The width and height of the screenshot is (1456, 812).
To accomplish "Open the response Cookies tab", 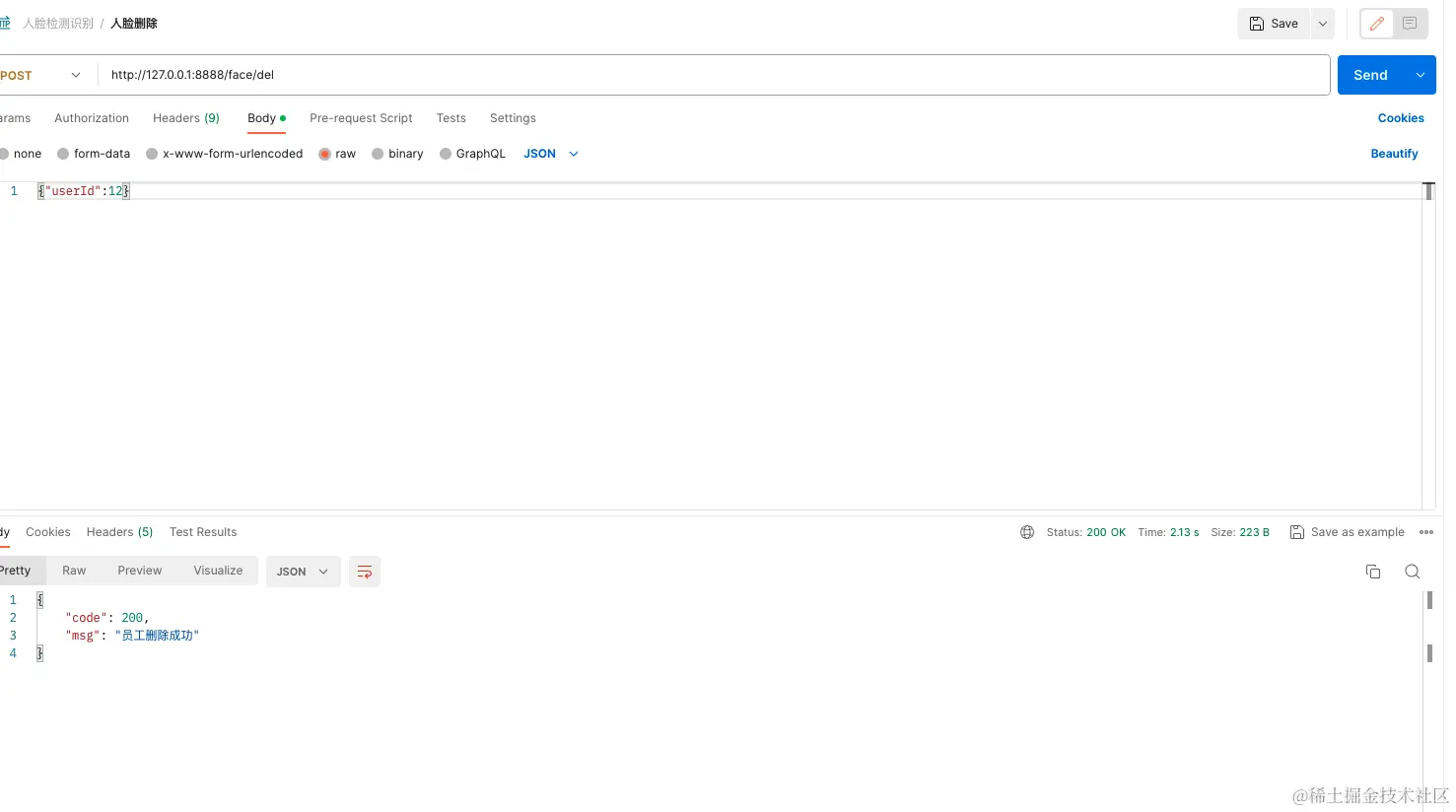I will (48, 532).
